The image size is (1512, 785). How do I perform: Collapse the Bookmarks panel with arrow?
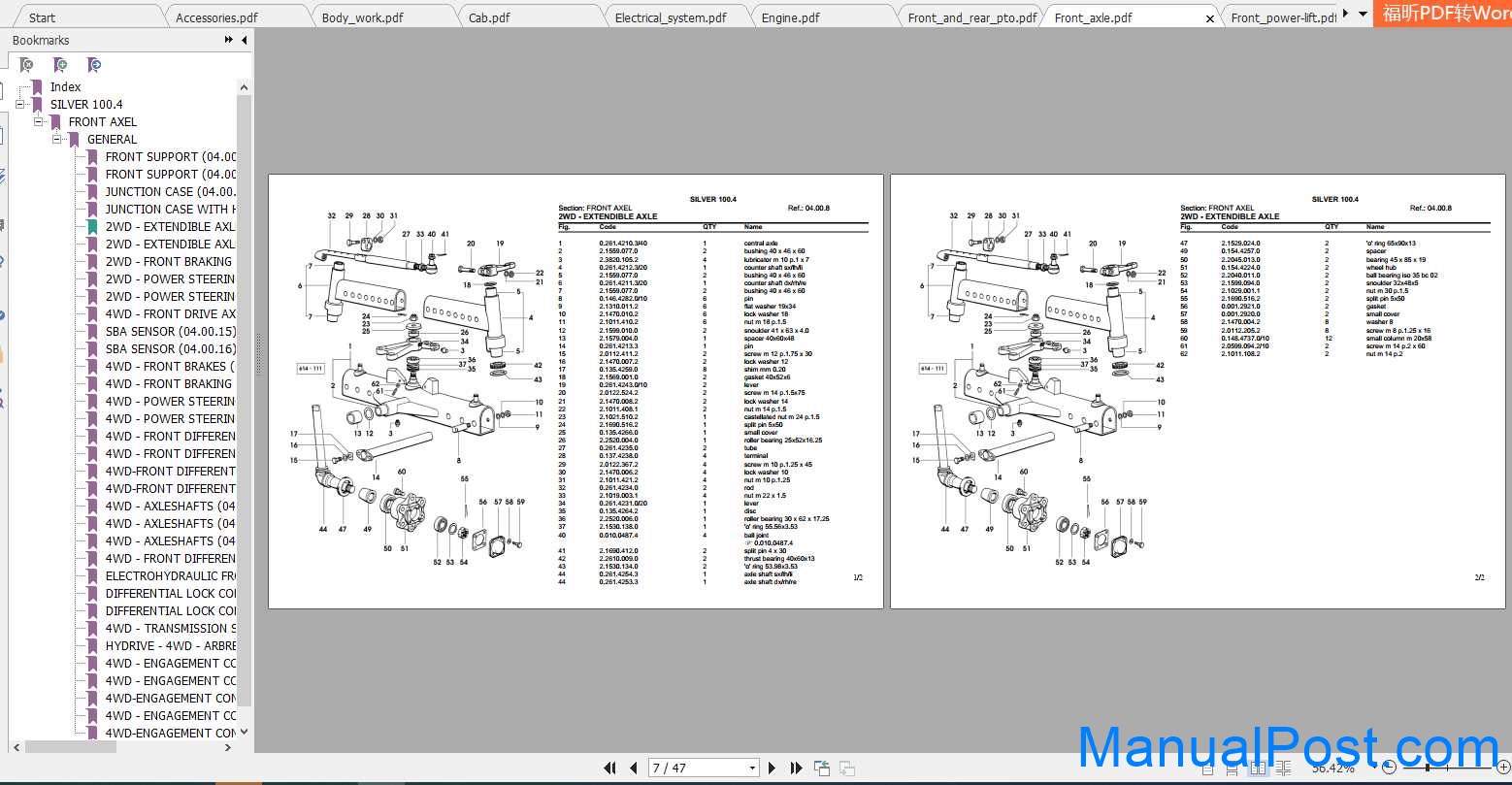pos(244,40)
